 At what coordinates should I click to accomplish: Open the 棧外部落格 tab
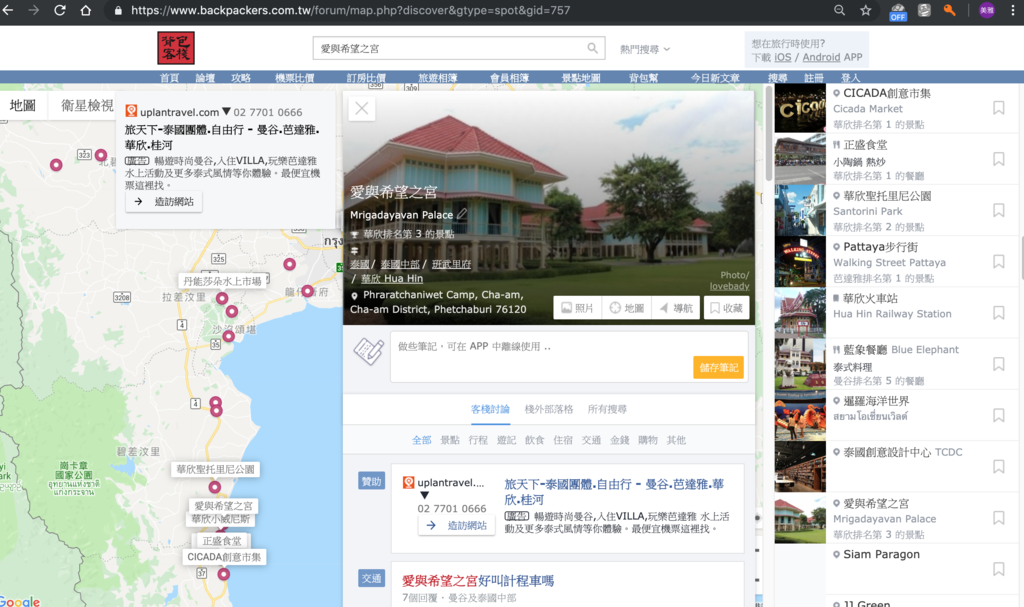[549, 409]
